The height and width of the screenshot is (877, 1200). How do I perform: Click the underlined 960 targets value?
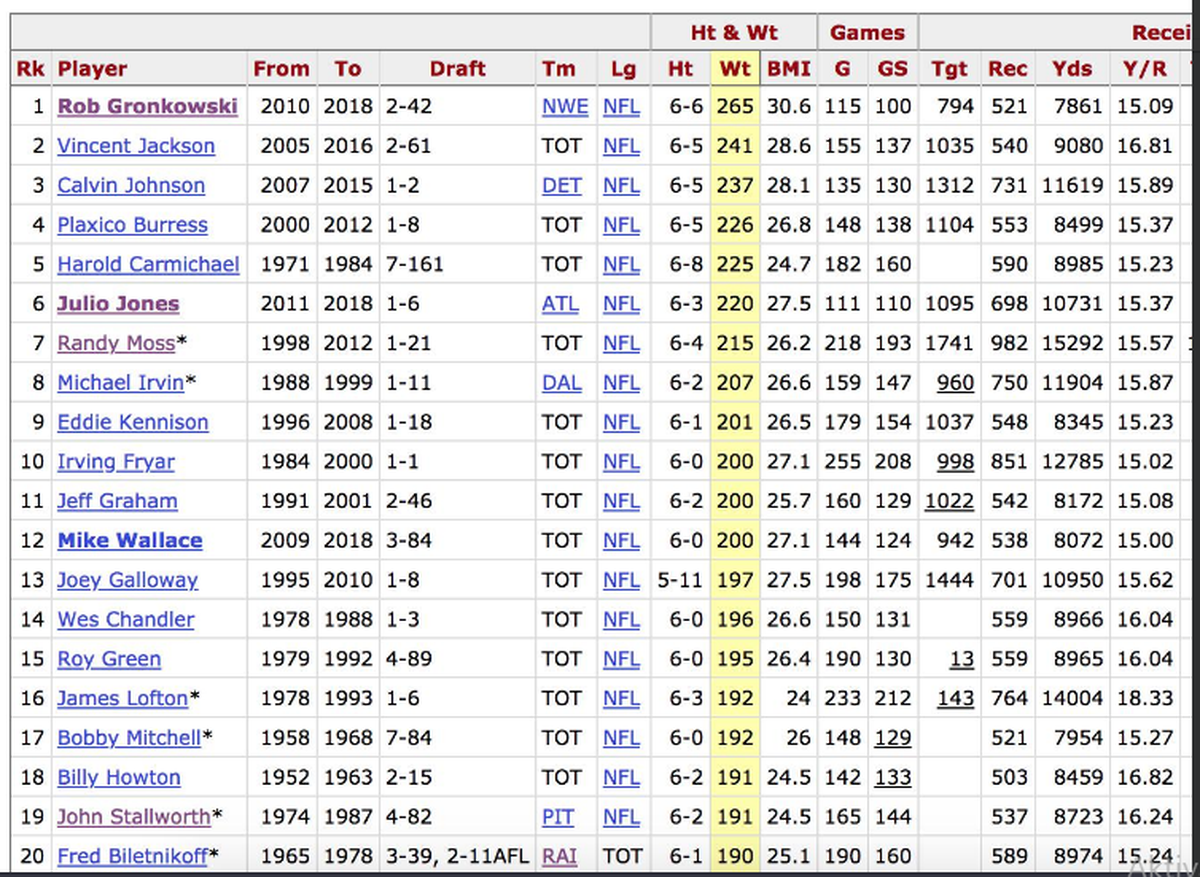tap(954, 383)
